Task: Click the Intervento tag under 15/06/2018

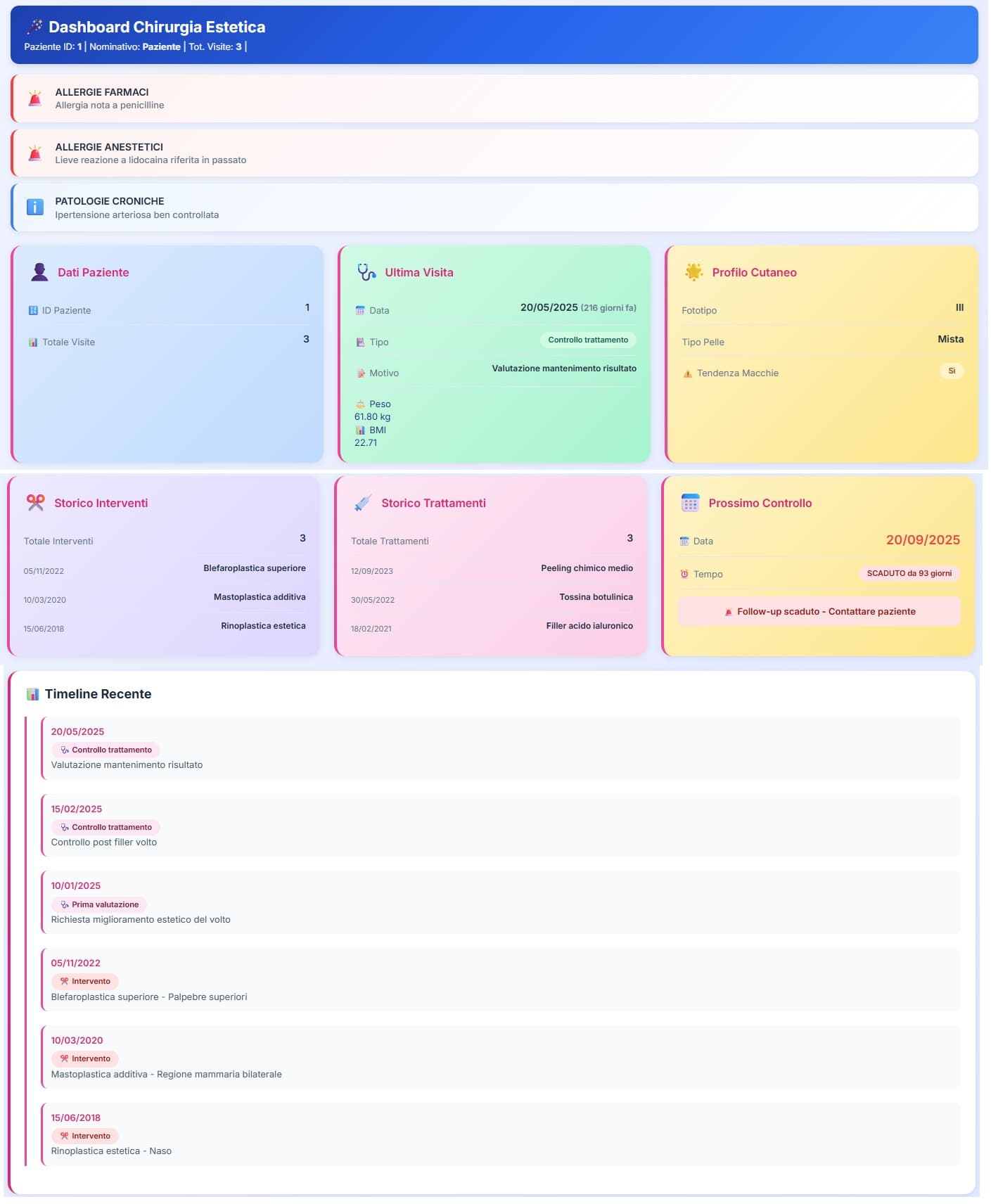Action: [x=85, y=1136]
